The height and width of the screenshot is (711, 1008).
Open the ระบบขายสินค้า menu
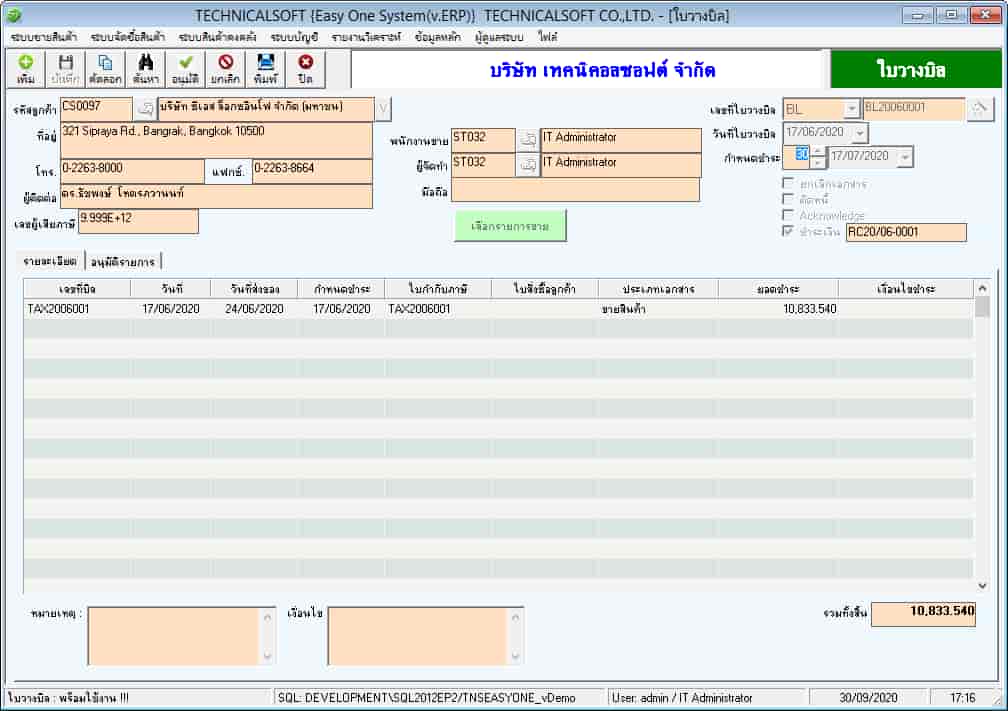pos(44,37)
